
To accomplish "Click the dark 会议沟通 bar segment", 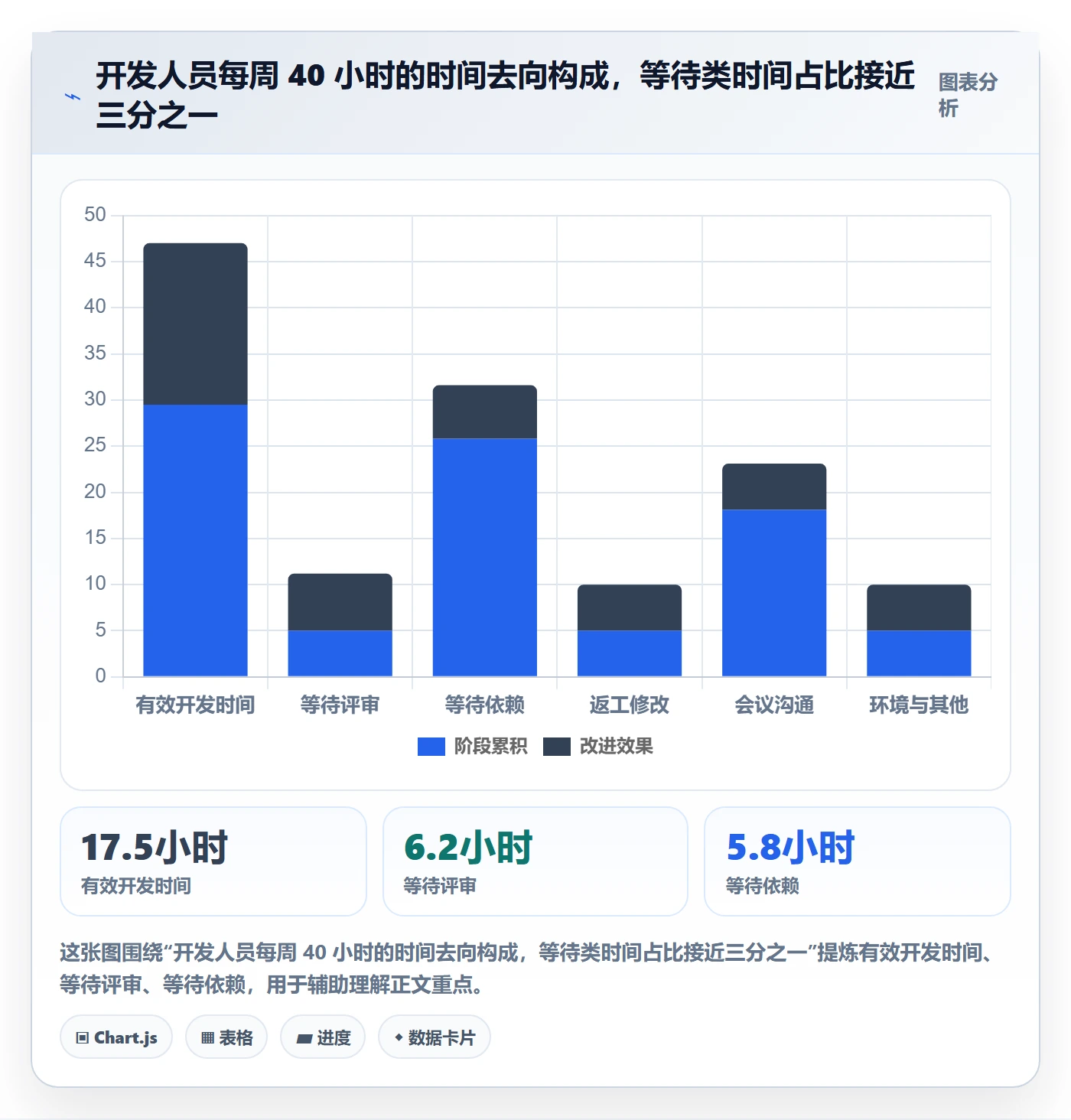I will coord(774,487).
